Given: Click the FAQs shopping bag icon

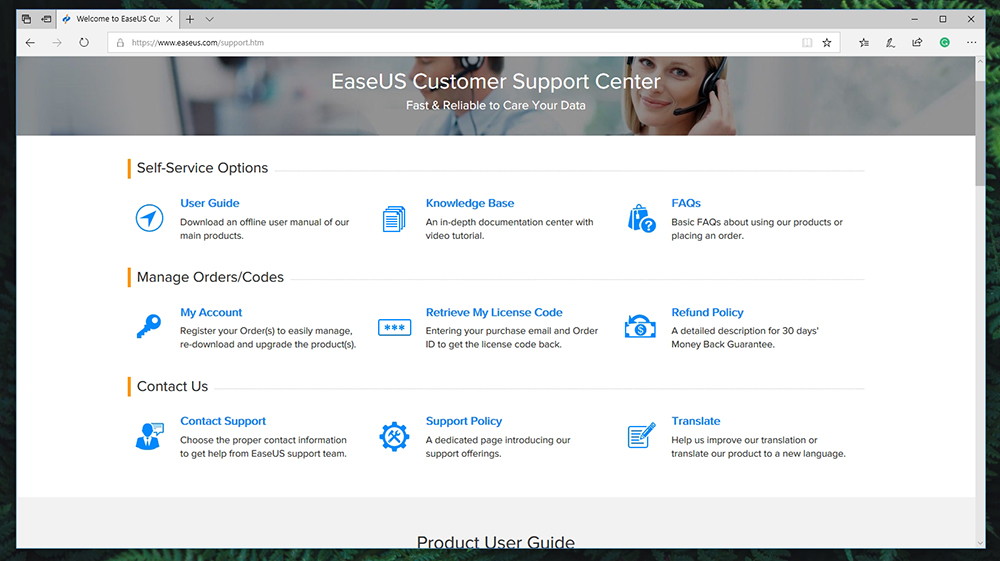Looking at the screenshot, I should [x=641, y=219].
